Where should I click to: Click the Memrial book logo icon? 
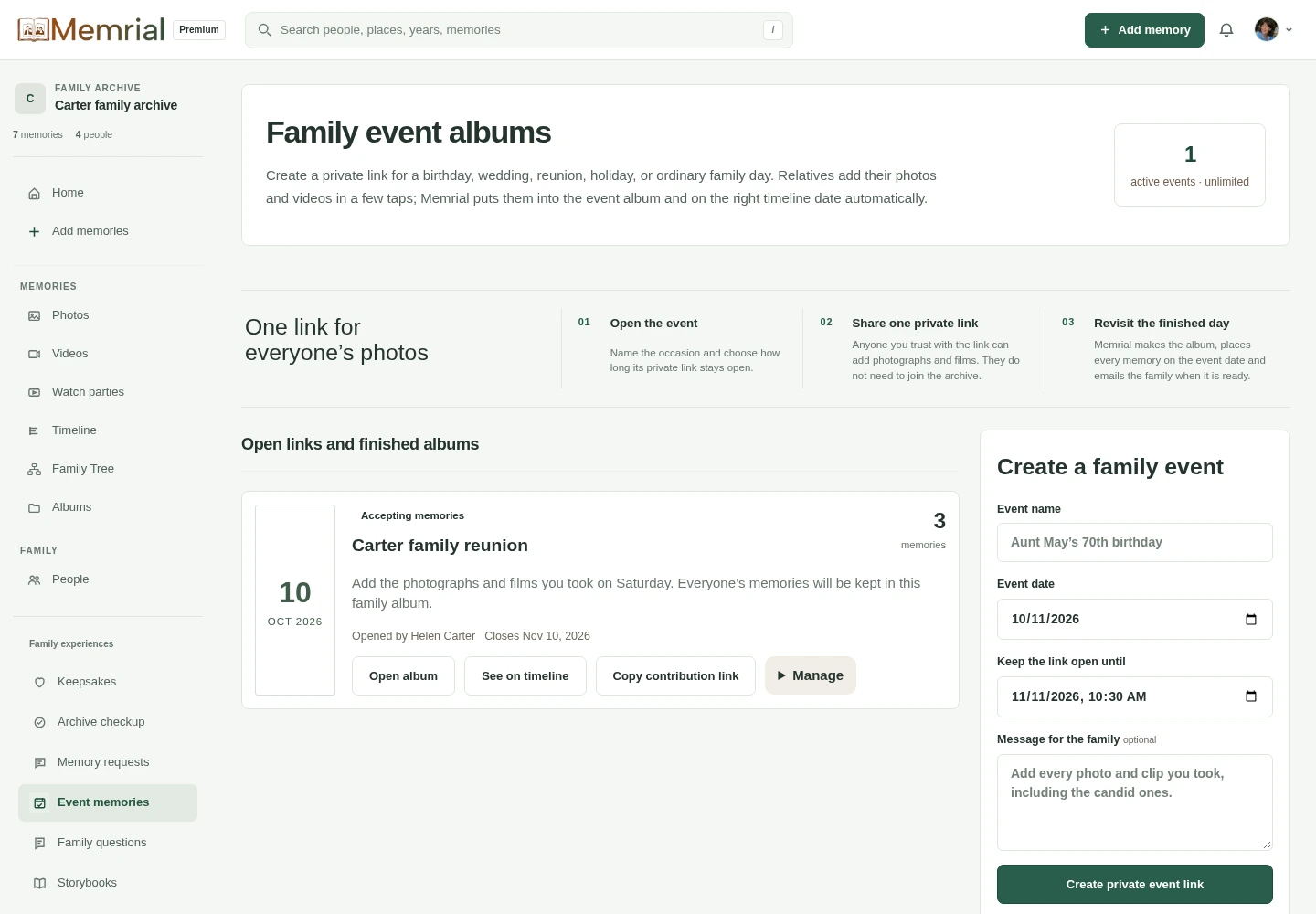point(33,30)
